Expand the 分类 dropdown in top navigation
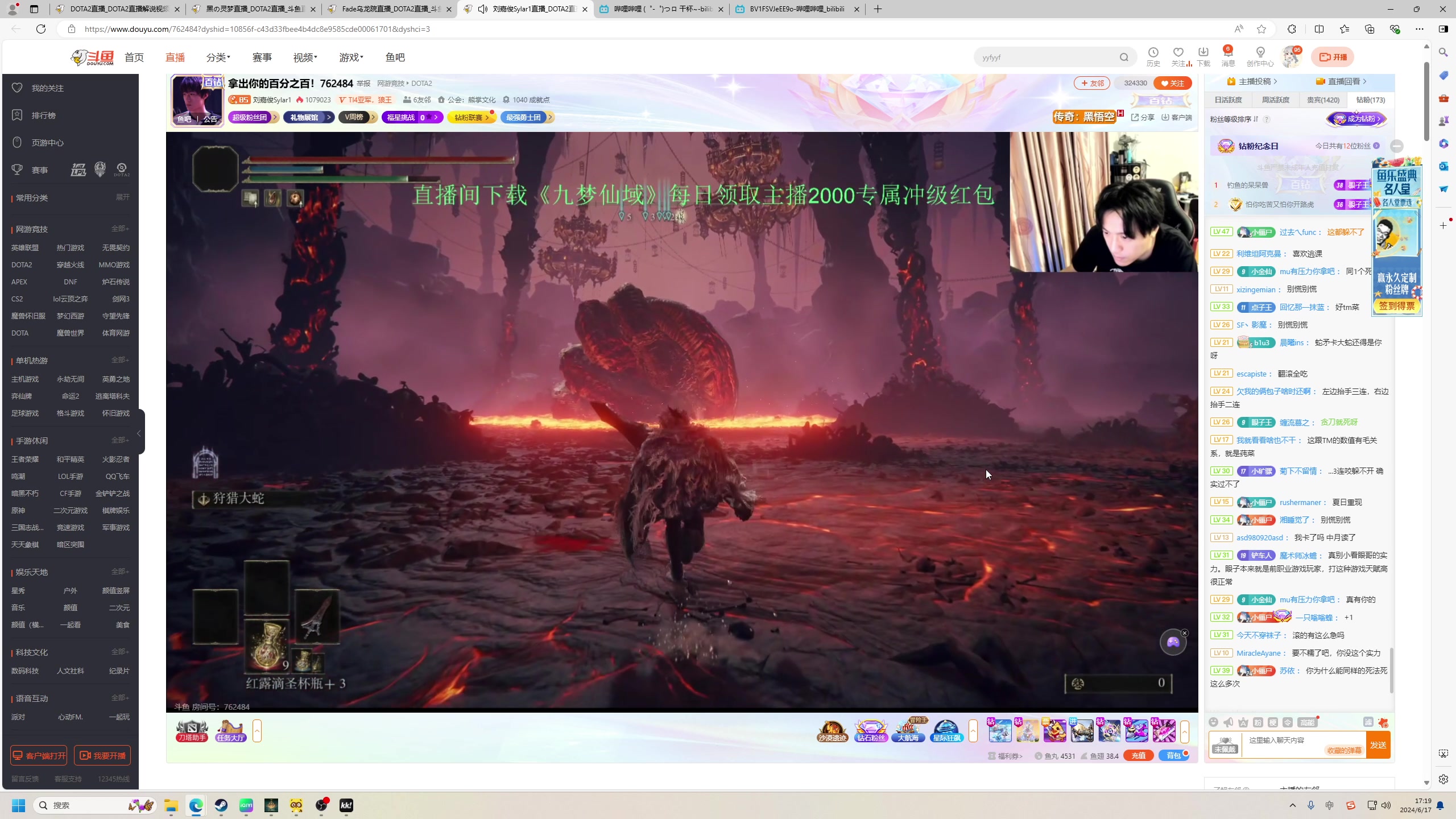 click(218, 57)
